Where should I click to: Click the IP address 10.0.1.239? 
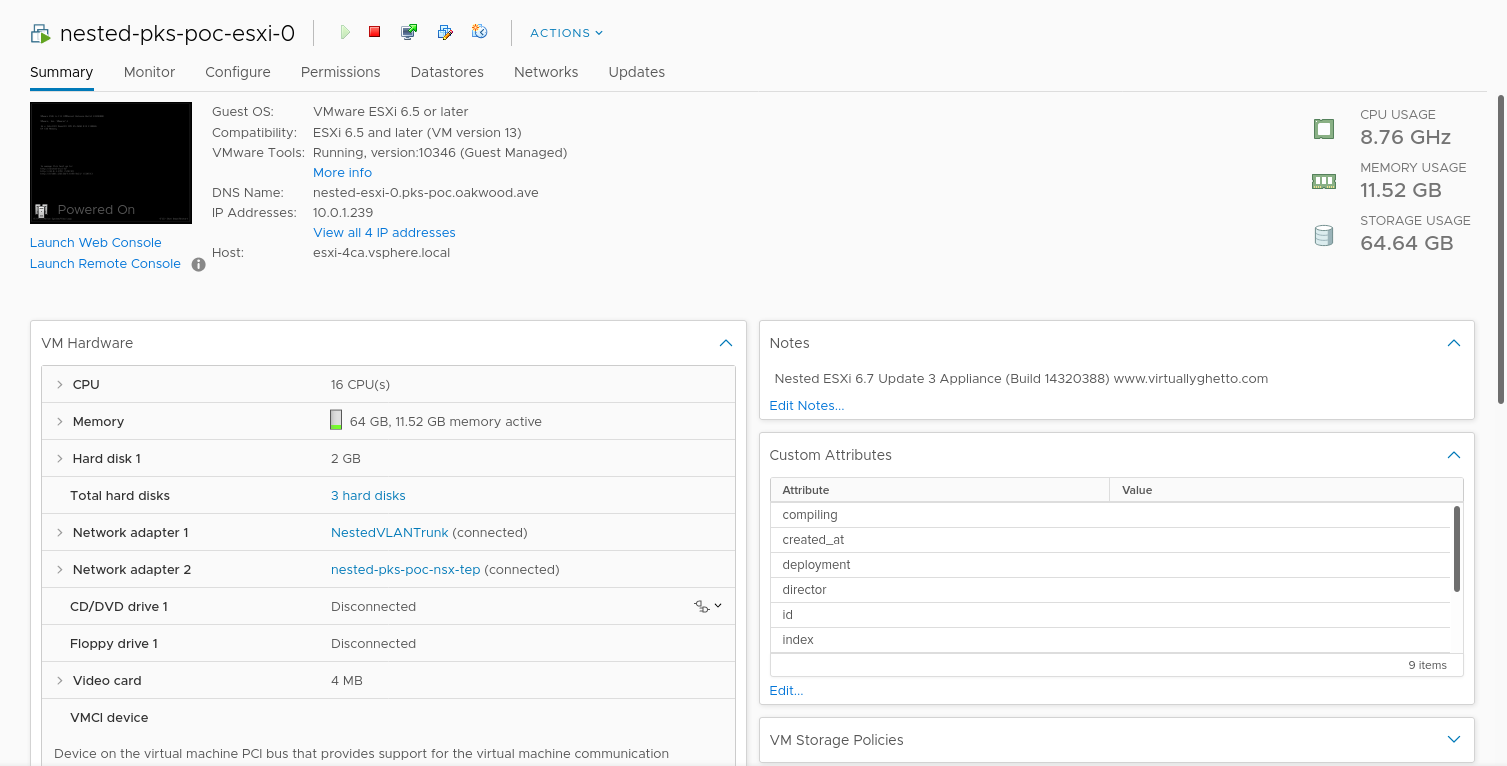[343, 213]
